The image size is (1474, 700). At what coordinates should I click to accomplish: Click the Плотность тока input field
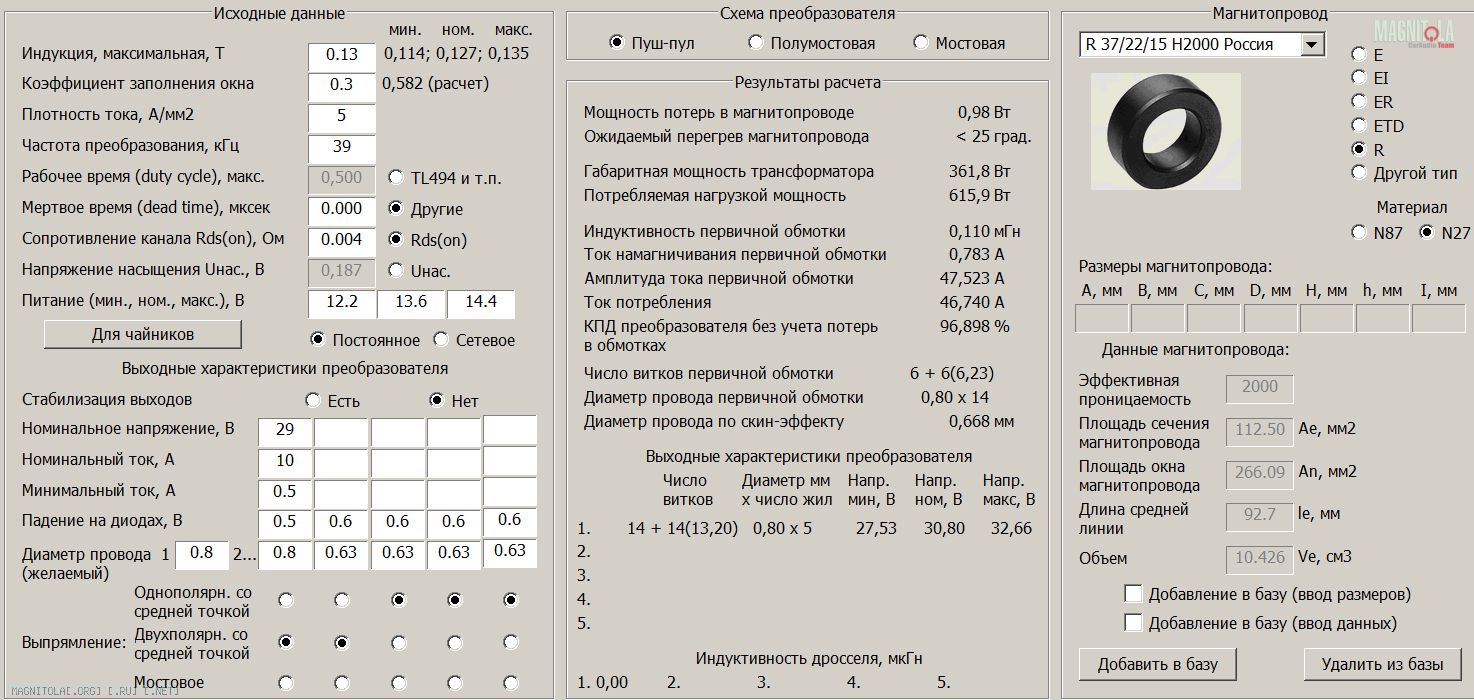[341, 116]
